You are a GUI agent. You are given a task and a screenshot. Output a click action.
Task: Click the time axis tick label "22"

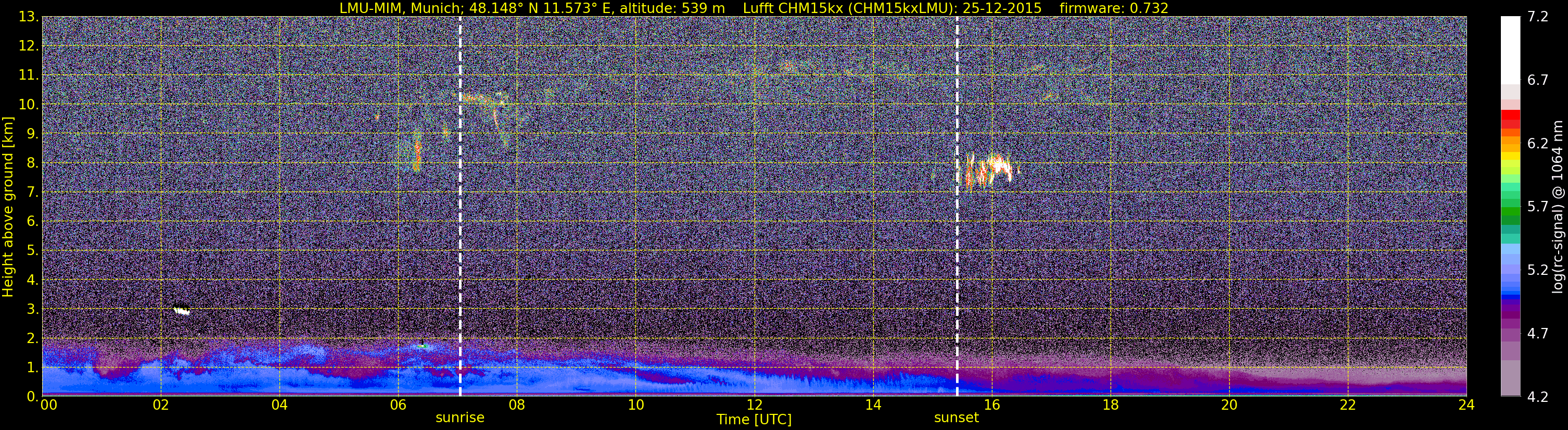(1348, 405)
